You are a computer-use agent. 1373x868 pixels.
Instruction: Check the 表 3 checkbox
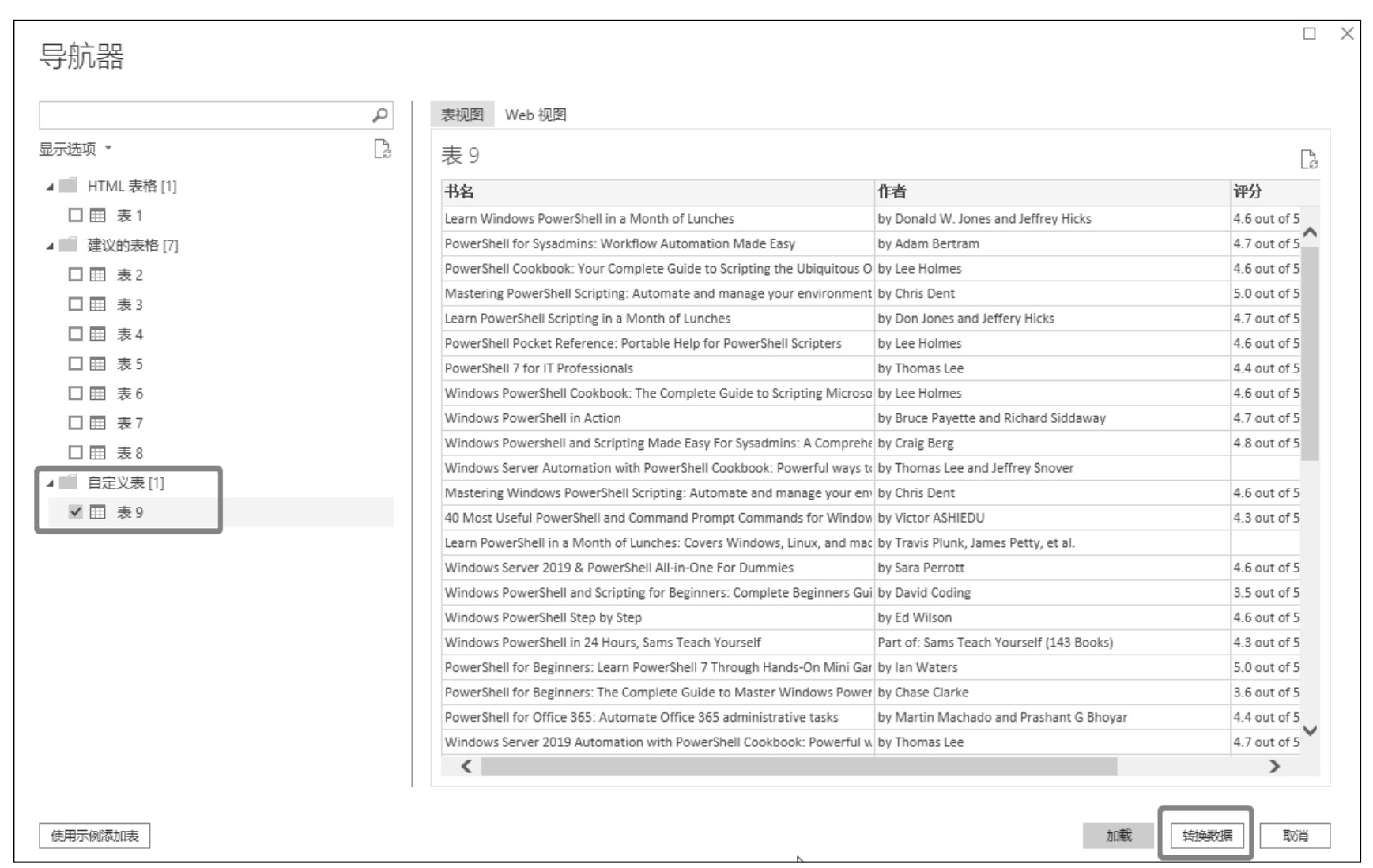[x=75, y=304]
